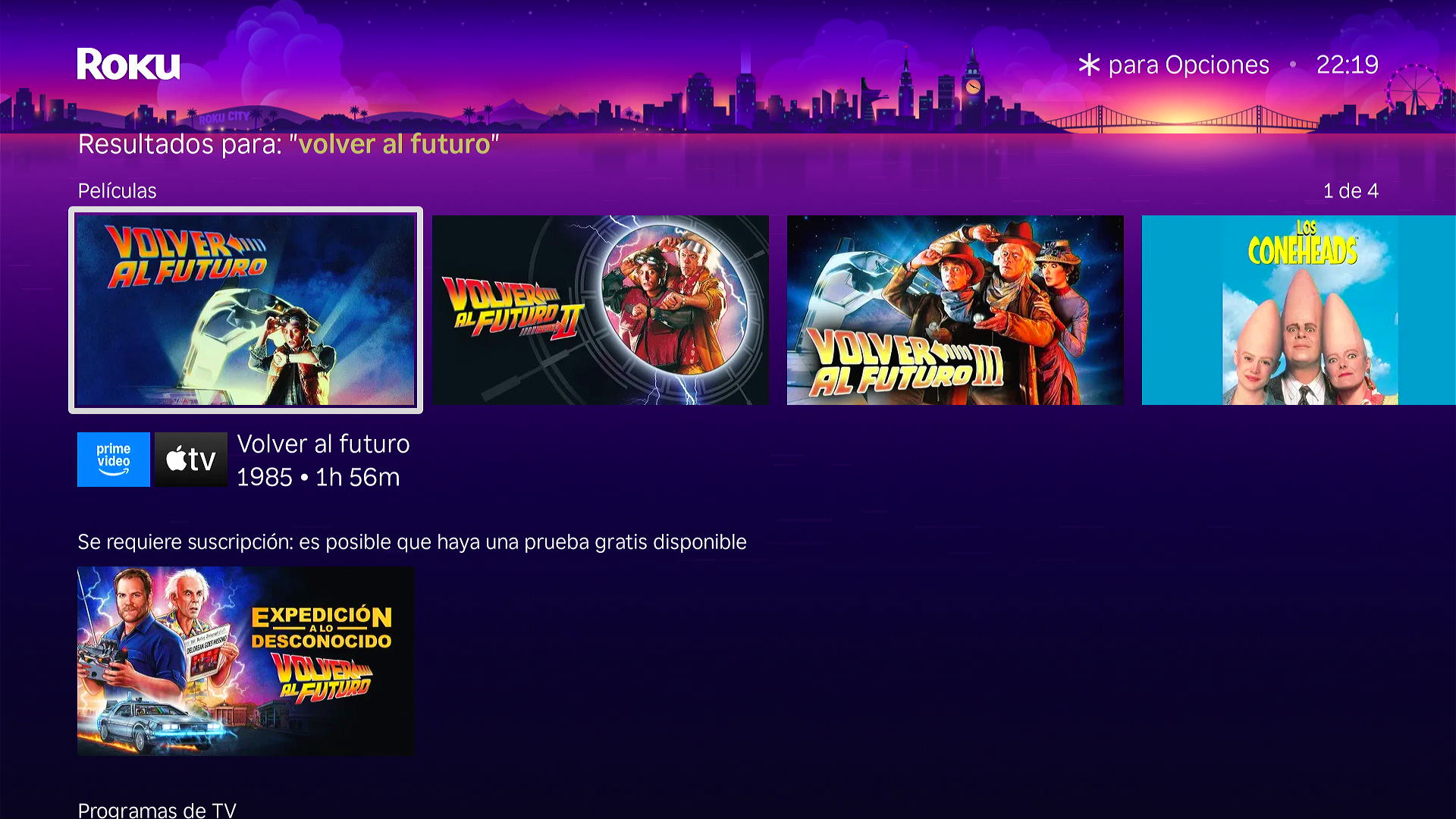Click the Roku logo
Viewport: 1456px width, 819px height.
click(128, 64)
